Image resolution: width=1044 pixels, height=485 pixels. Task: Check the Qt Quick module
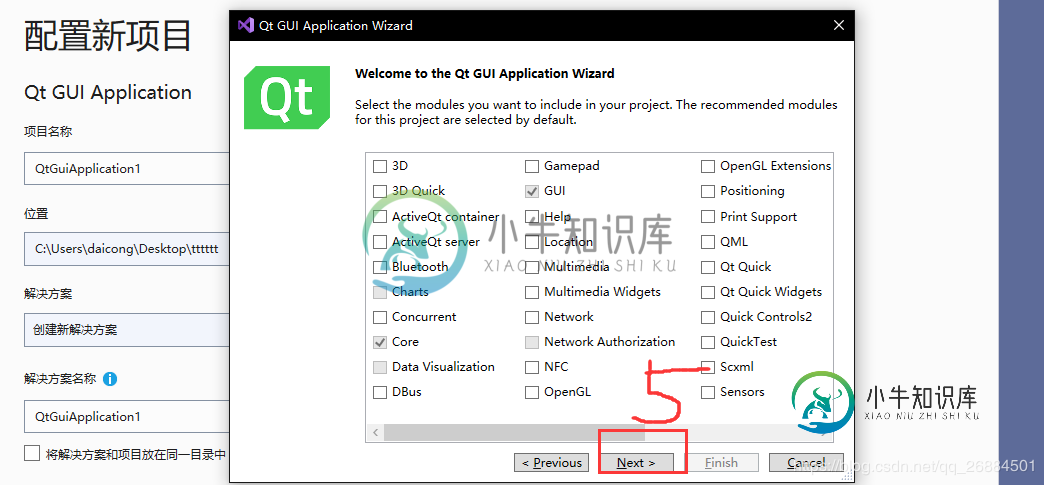coord(708,267)
